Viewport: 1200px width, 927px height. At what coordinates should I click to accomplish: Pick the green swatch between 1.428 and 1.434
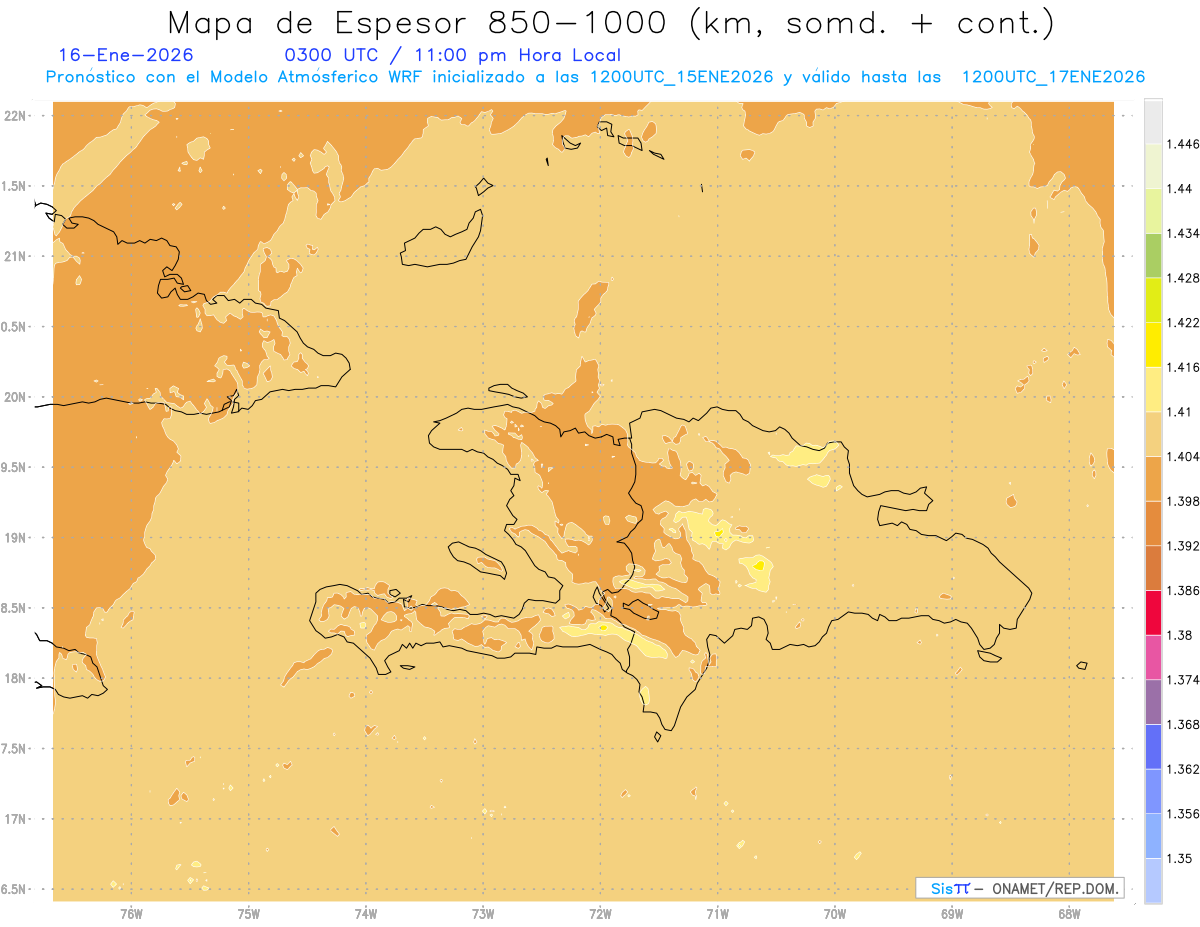coord(1153,256)
